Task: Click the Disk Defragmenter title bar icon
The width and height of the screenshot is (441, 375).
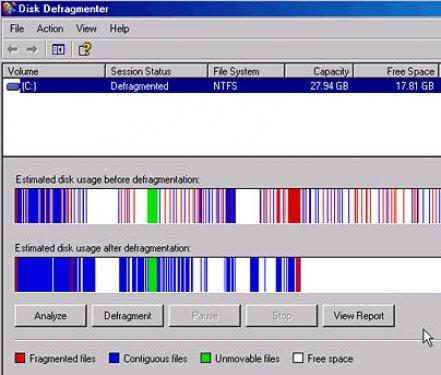Action: (x=8, y=8)
